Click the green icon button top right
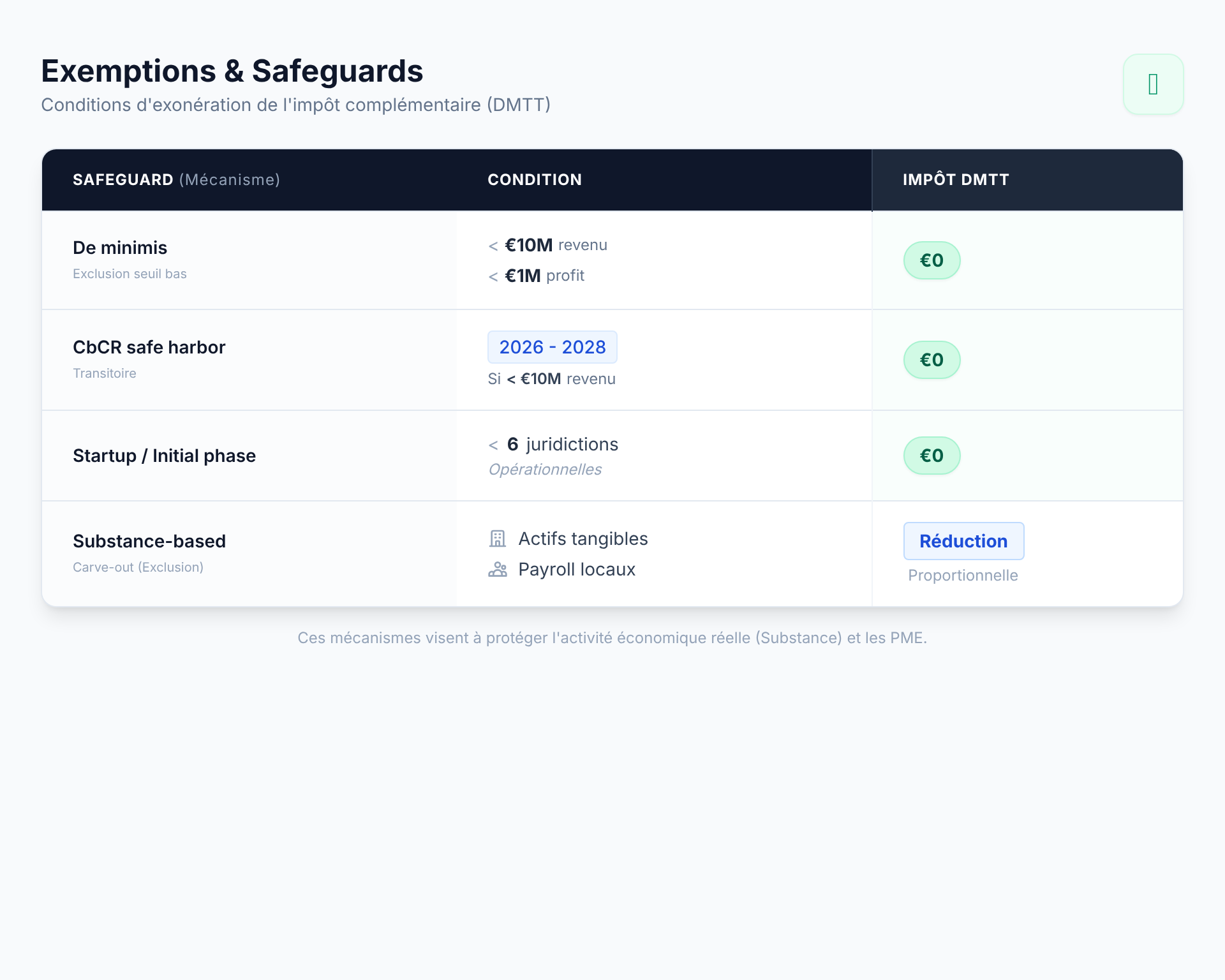The image size is (1225, 980). click(1153, 84)
